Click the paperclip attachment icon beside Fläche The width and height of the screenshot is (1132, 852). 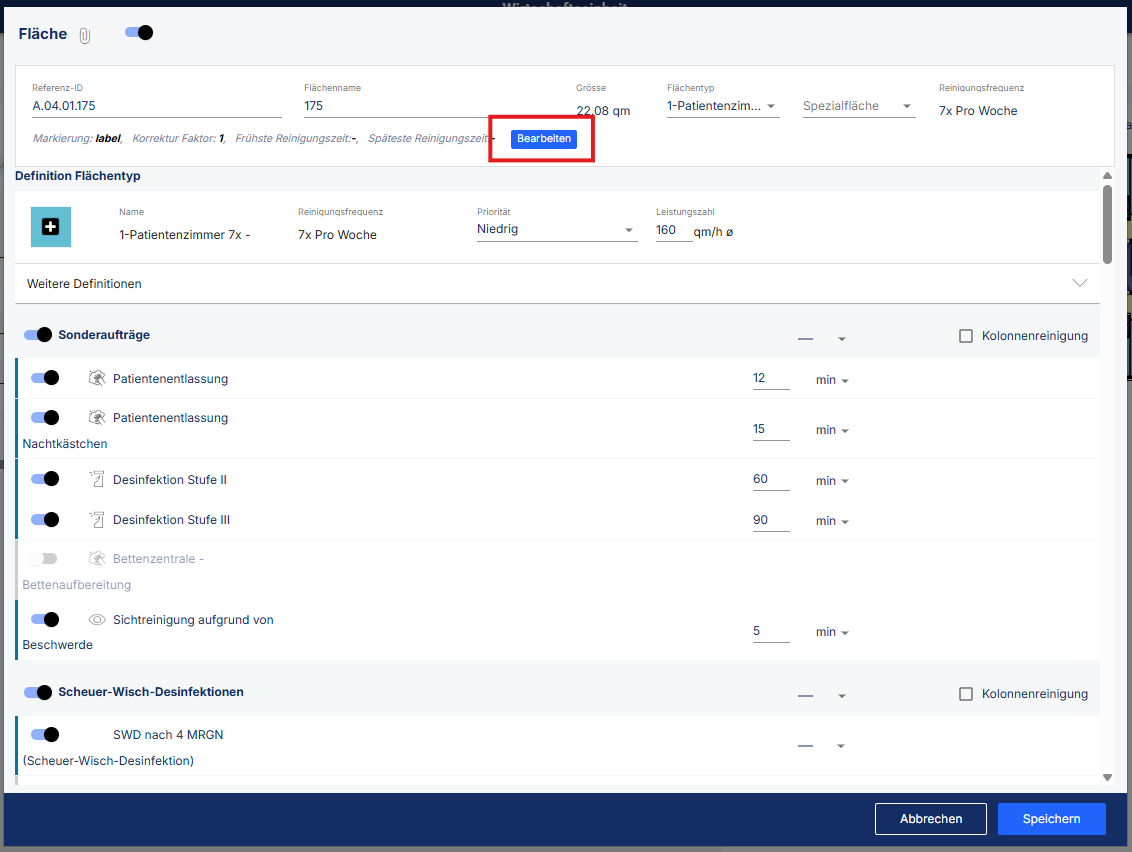(85, 35)
